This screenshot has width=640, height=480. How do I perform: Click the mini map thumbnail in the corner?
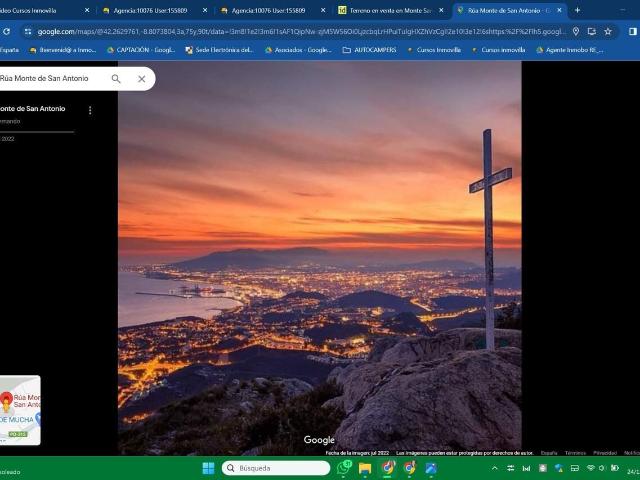20,410
